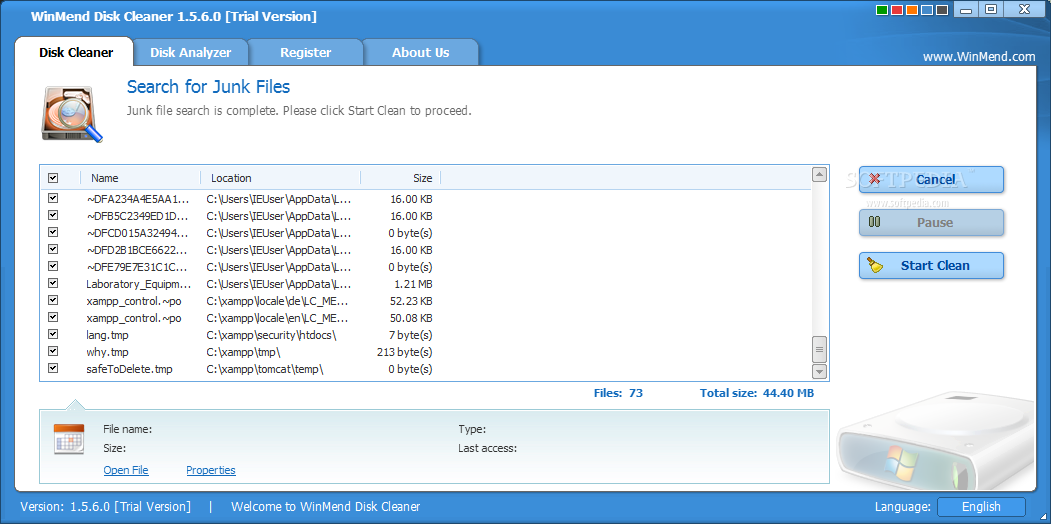Select the light blue color theme swatch
This screenshot has width=1051, height=524.
tap(927, 10)
